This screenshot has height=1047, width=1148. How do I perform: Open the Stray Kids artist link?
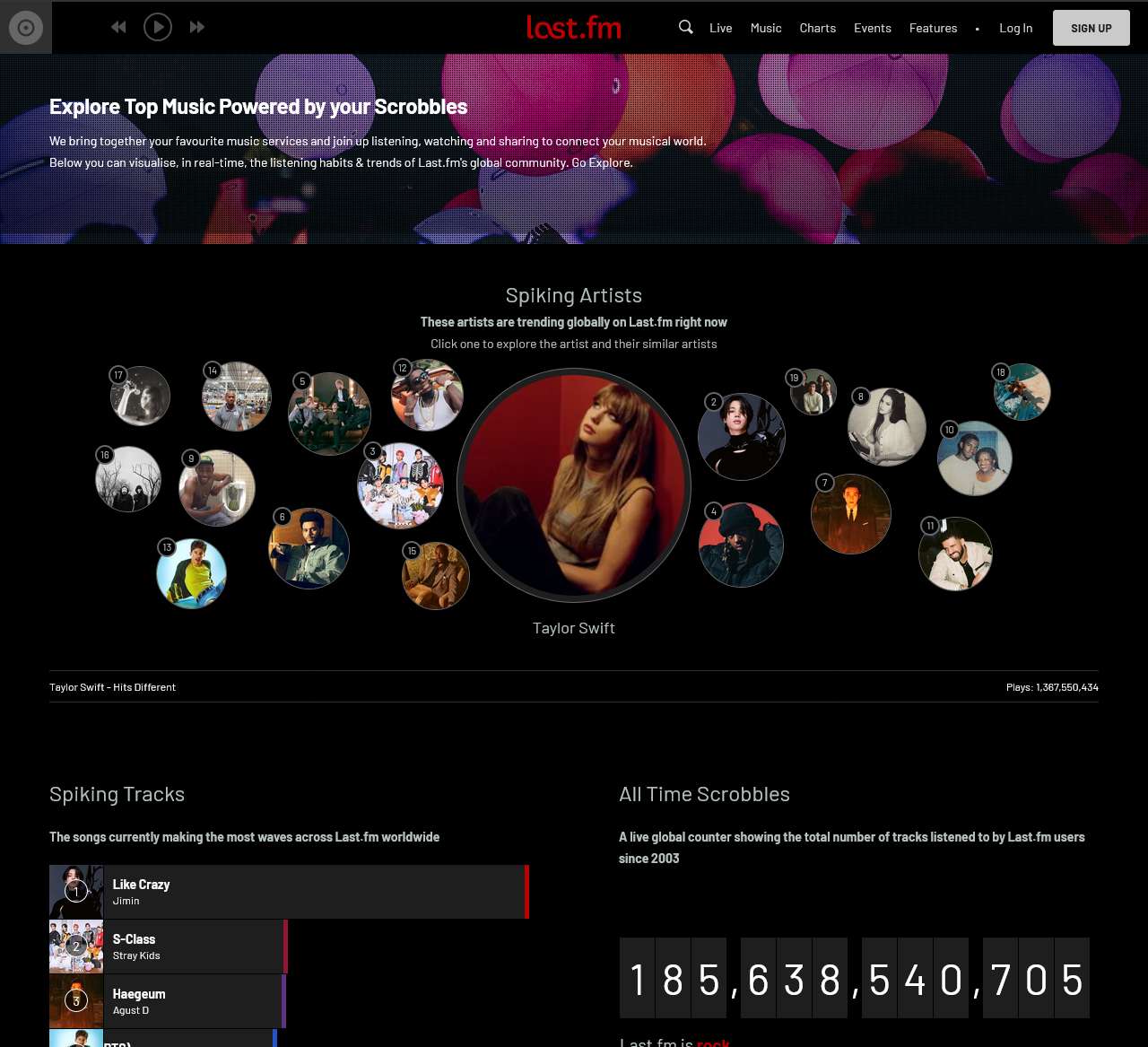tap(136, 955)
